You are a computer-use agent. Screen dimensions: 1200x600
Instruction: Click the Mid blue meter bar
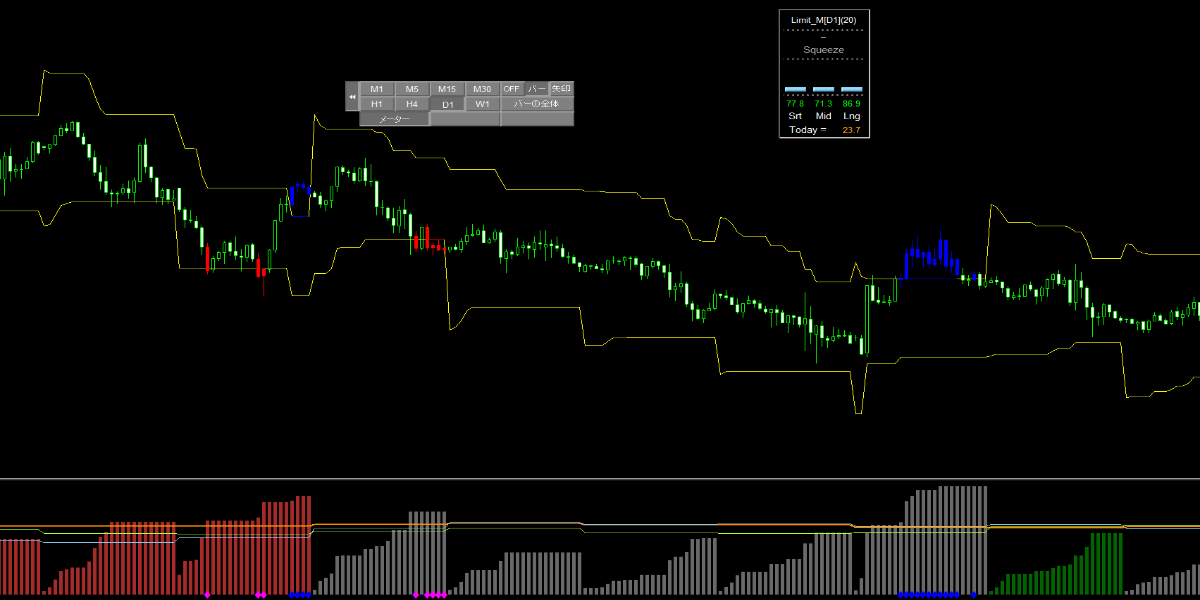(x=823, y=89)
